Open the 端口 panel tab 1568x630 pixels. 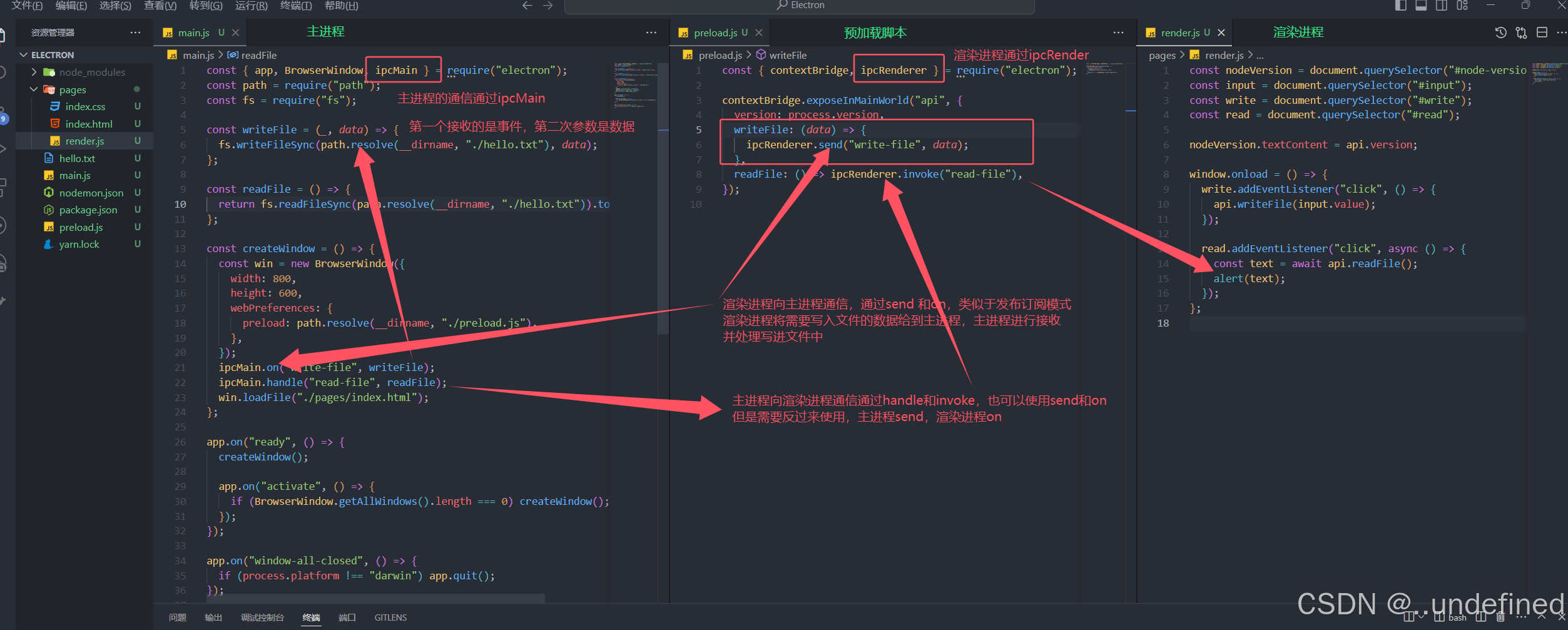(347, 617)
